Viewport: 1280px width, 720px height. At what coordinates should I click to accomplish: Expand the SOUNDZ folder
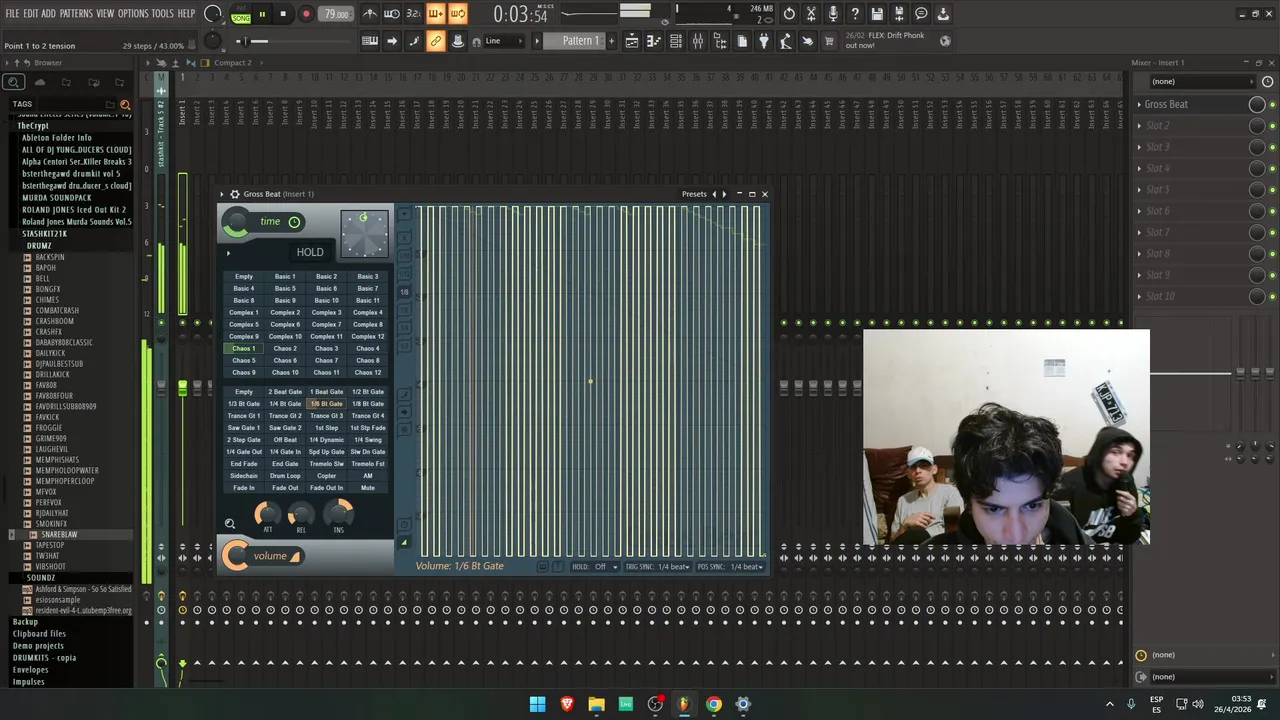[x=40, y=578]
